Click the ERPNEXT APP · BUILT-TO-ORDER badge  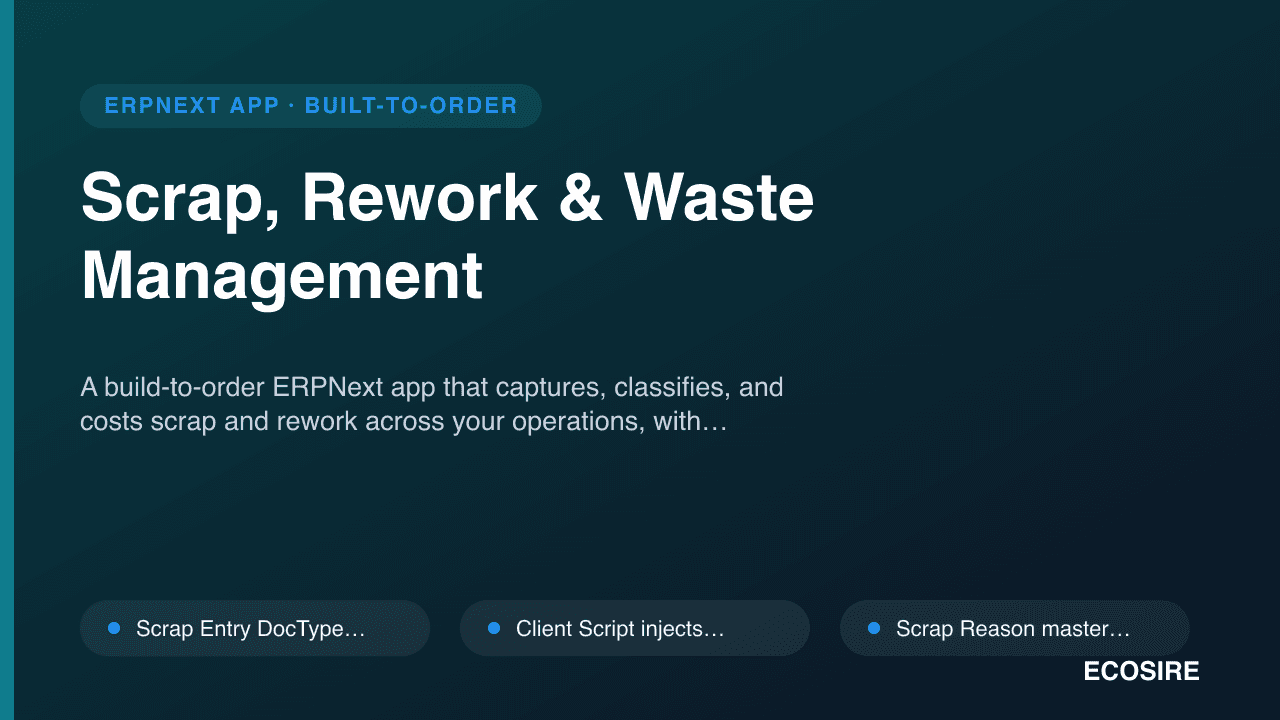pos(311,106)
